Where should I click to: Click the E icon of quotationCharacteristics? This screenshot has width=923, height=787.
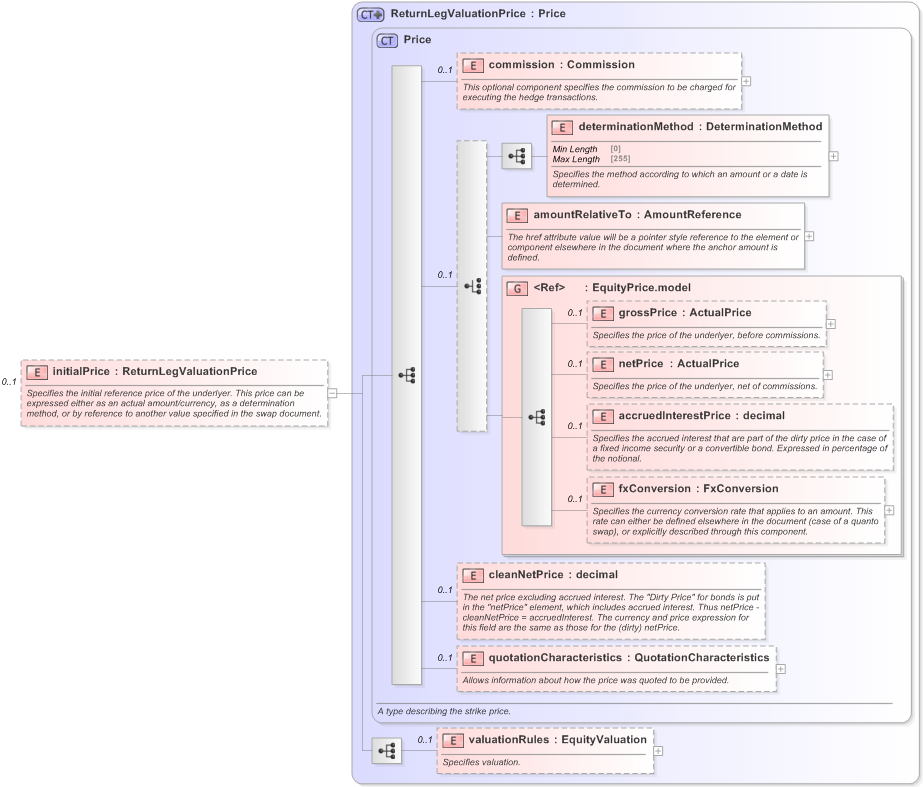[x=473, y=659]
